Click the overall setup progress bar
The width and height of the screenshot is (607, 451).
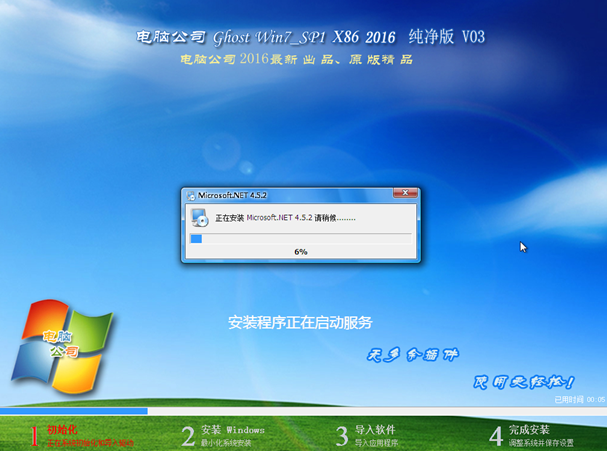click(304, 411)
